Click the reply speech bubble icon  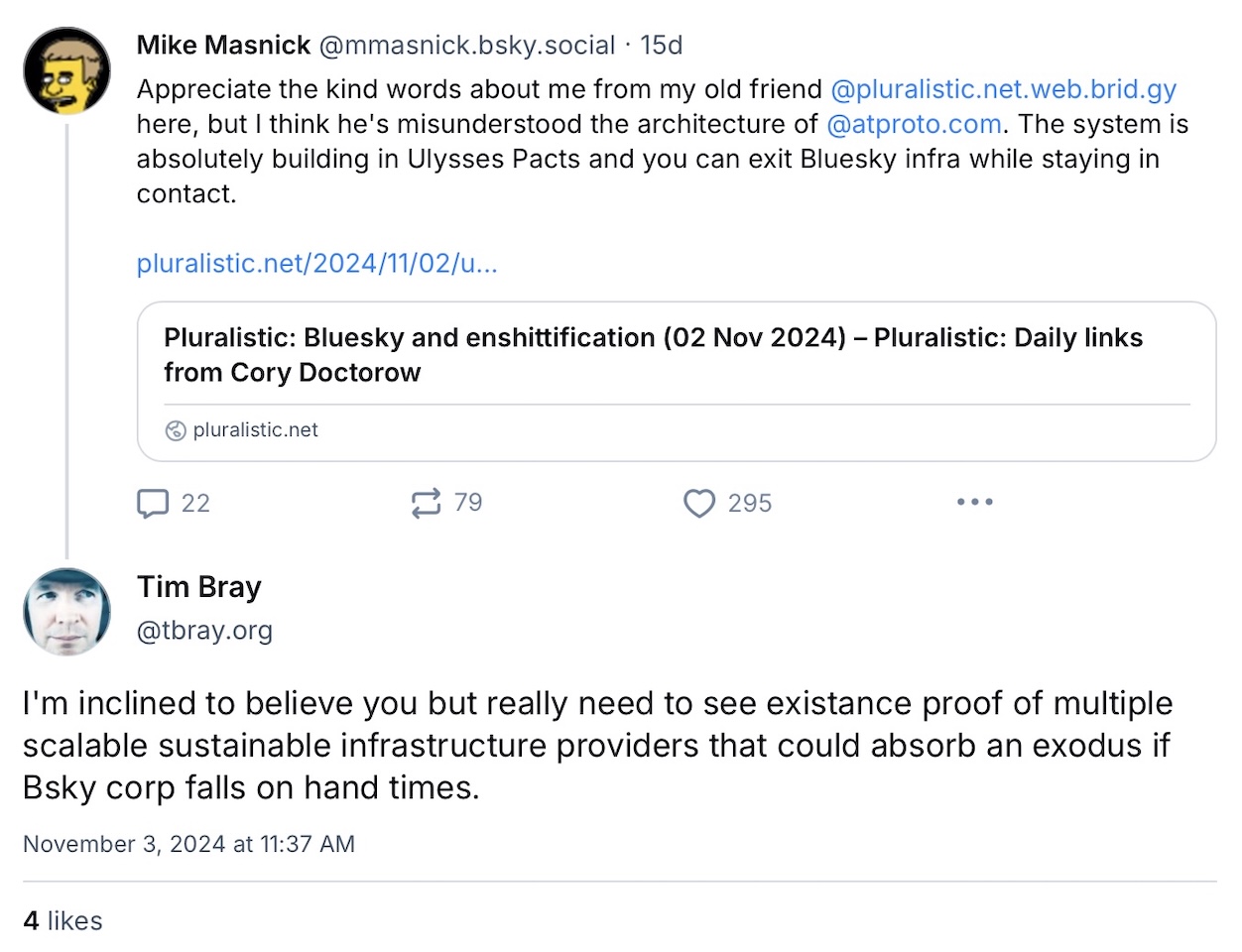pyautogui.click(x=153, y=503)
